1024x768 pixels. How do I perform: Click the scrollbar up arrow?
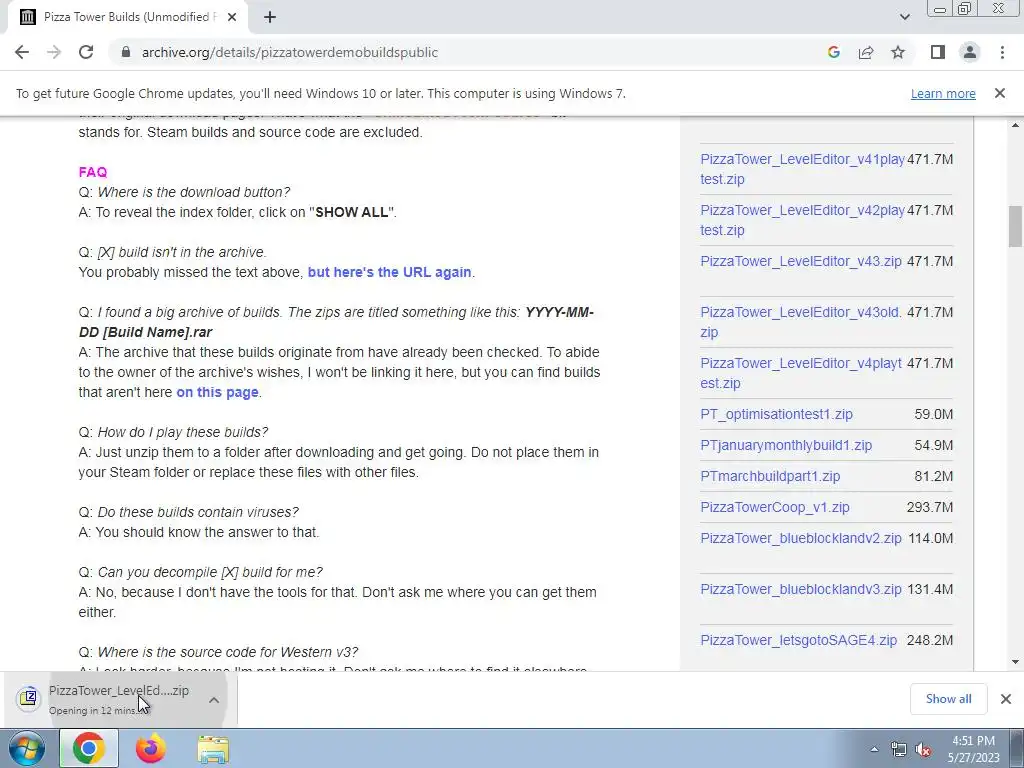coord(1015,125)
